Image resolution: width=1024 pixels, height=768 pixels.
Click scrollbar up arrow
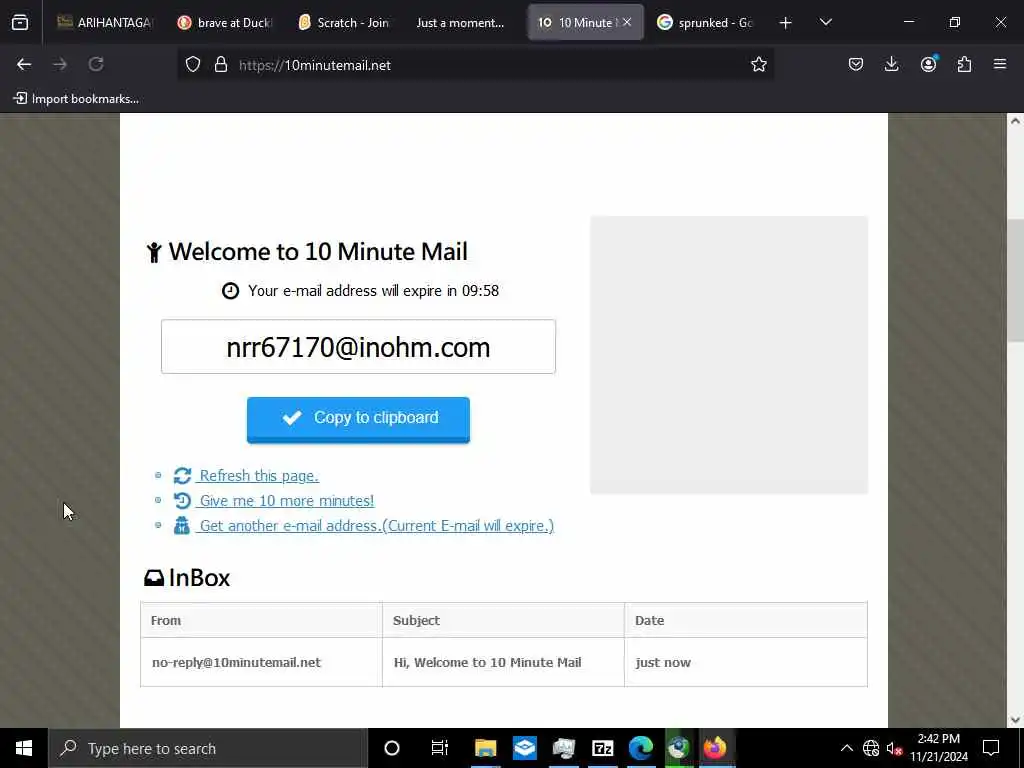[1015, 120]
